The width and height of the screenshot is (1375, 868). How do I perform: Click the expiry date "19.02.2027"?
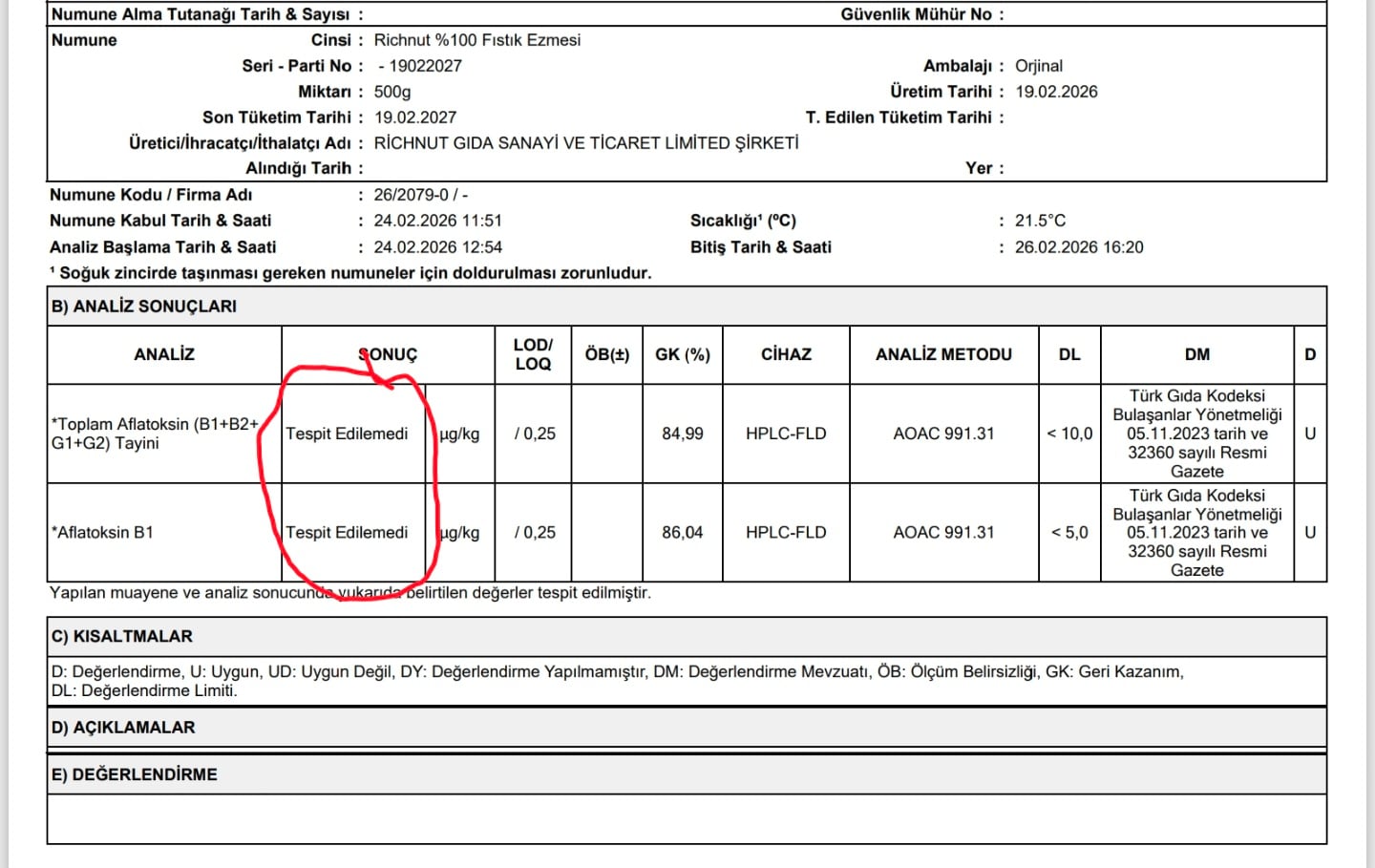pyautogui.click(x=415, y=117)
